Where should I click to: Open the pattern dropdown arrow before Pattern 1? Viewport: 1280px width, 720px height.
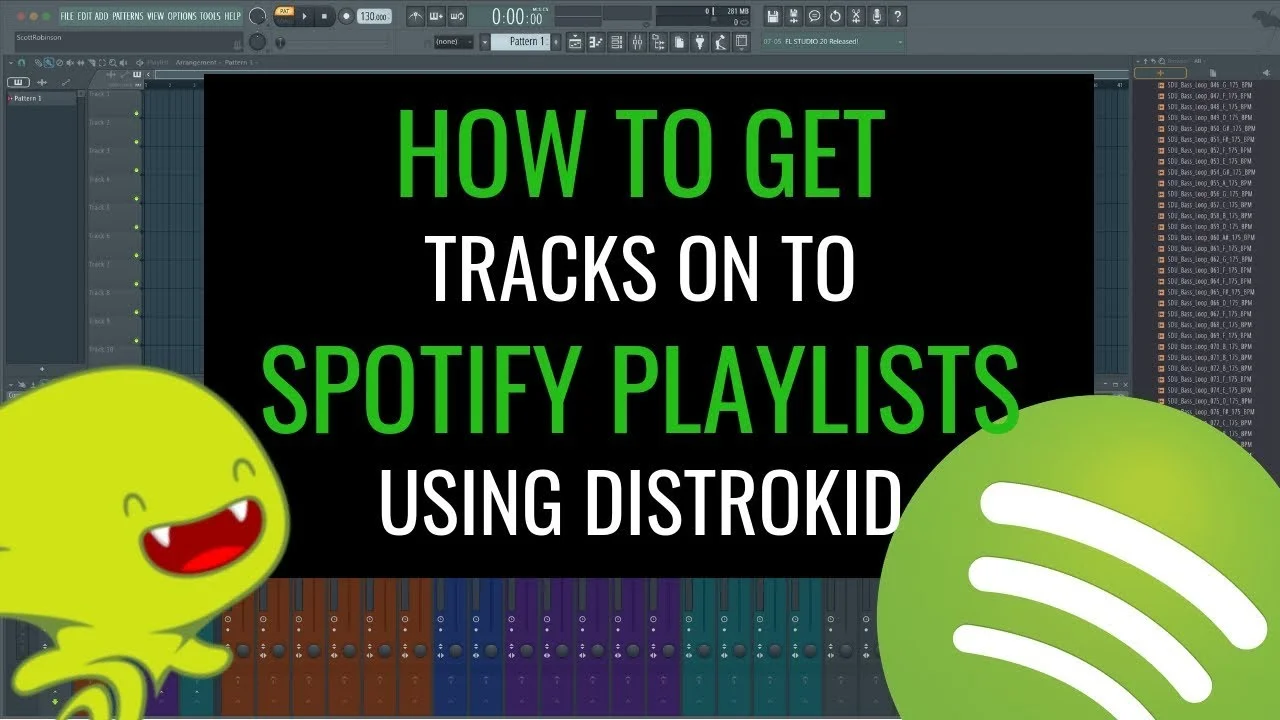(x=485, y=42)
